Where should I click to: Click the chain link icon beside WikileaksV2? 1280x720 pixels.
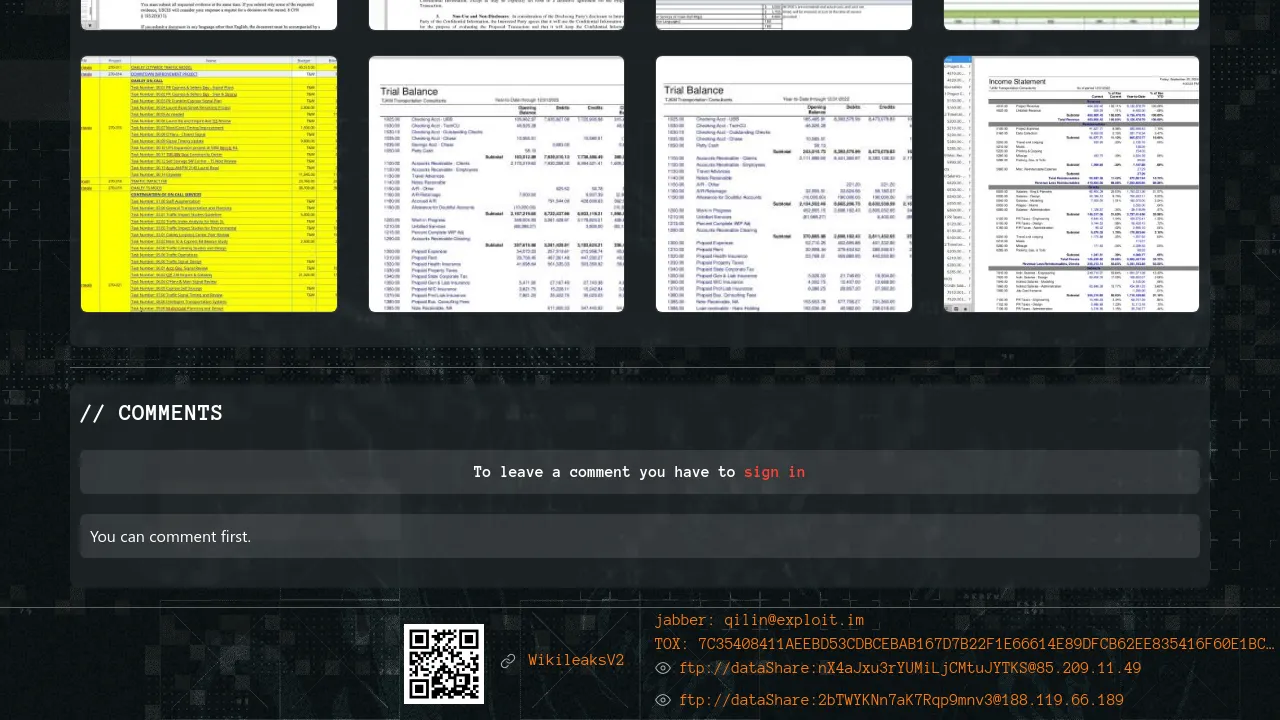508,661
